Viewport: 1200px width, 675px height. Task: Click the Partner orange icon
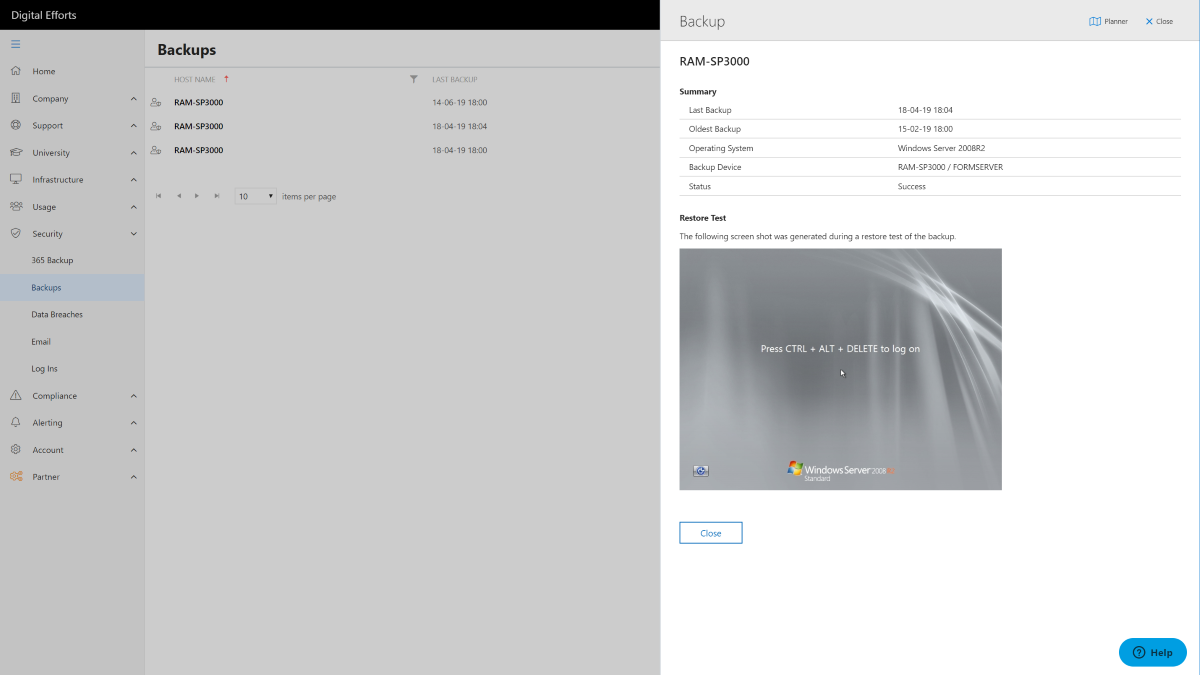(x=16, y=476)
